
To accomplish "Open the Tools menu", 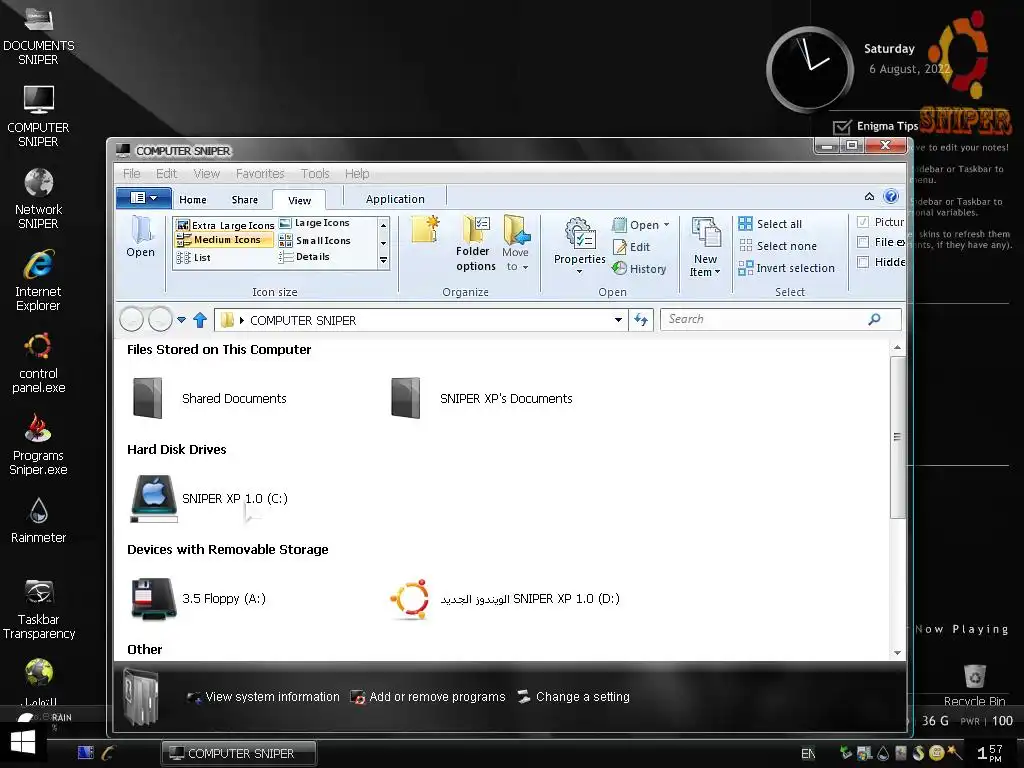I will coord(315,174).
